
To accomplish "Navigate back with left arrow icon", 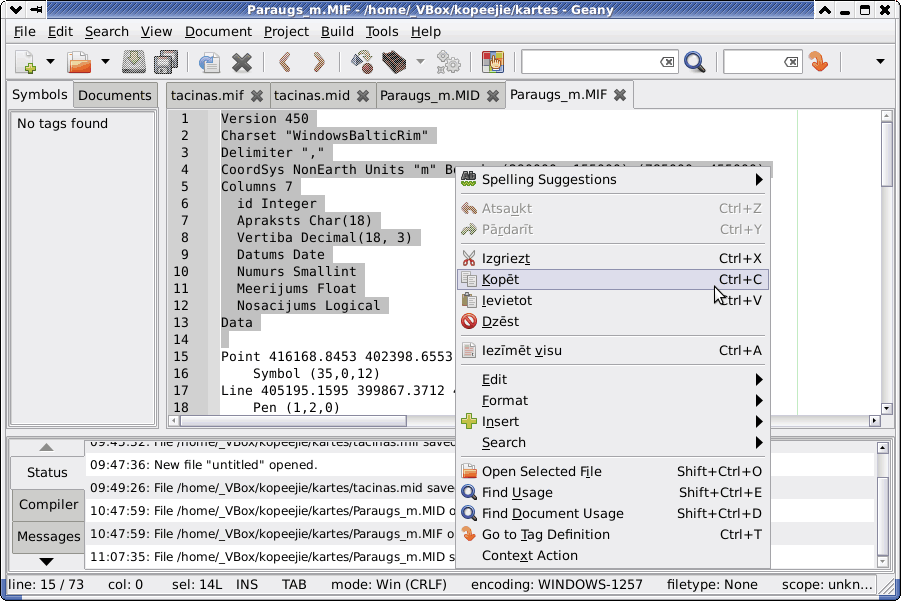I will [x=285, y=61].
